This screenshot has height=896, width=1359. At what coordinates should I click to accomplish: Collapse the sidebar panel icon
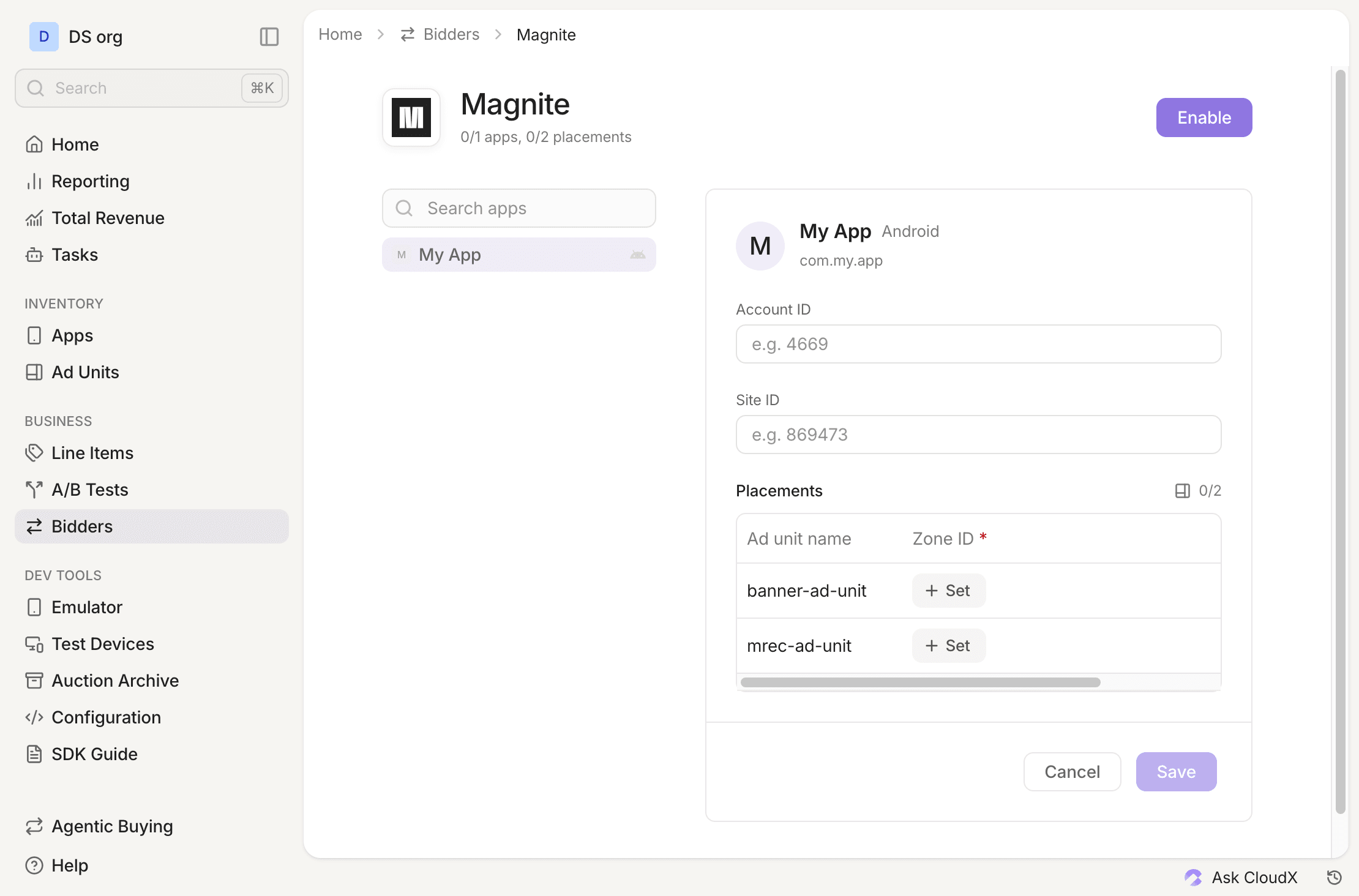click(269, 37)
